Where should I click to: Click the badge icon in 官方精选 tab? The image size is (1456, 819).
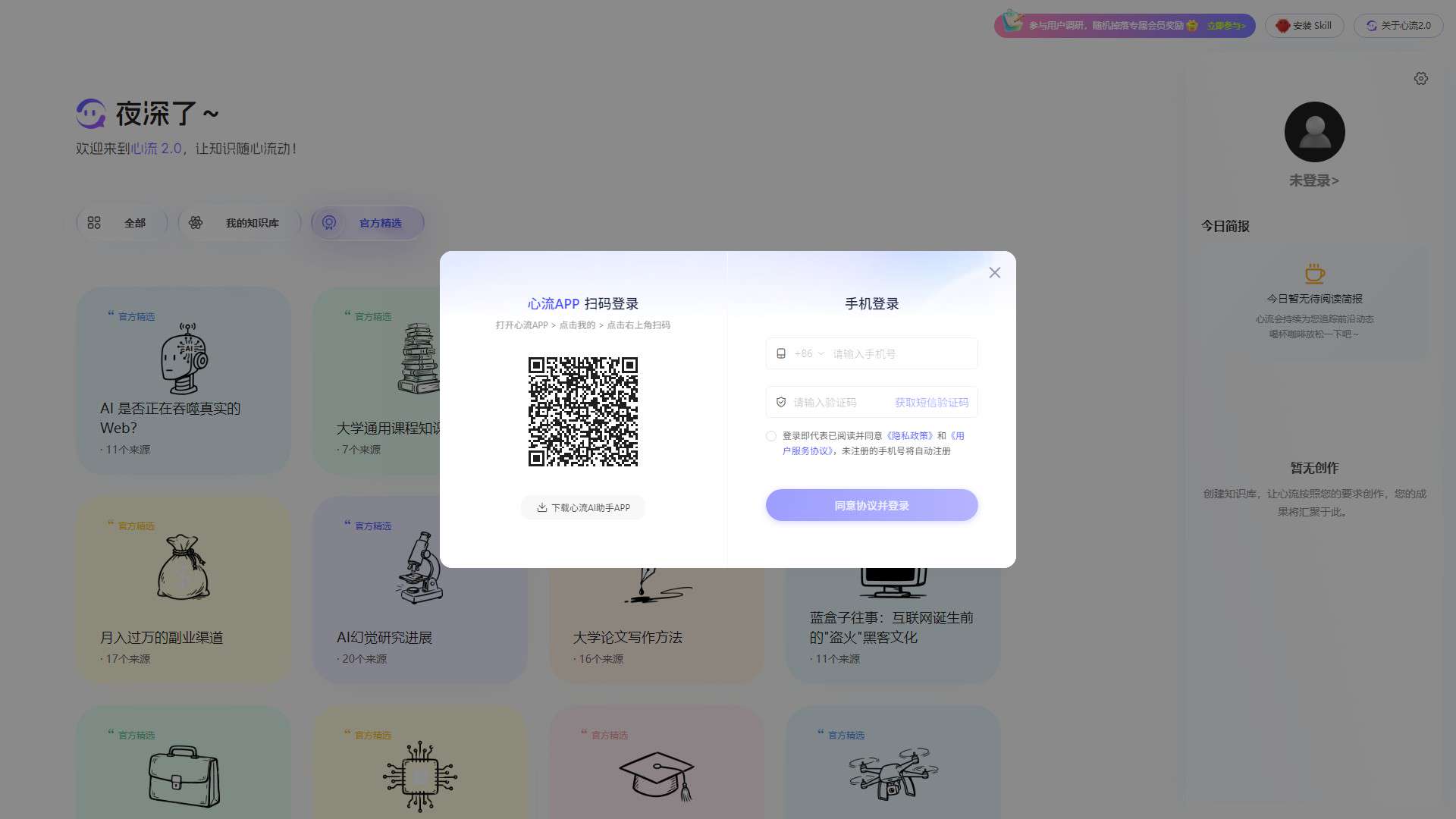329,223
